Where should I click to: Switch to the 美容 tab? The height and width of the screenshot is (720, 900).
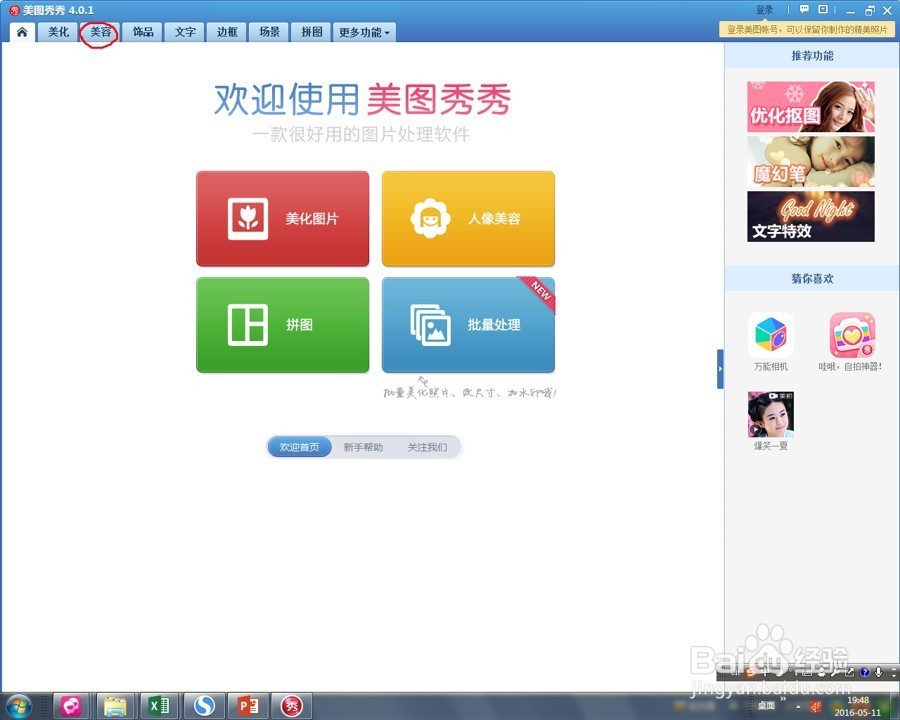coord(100,32)
